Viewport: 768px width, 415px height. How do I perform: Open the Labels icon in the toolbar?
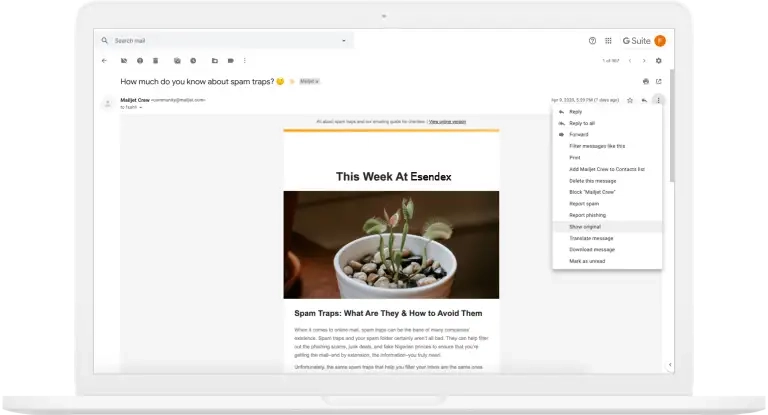click(230, 61)
